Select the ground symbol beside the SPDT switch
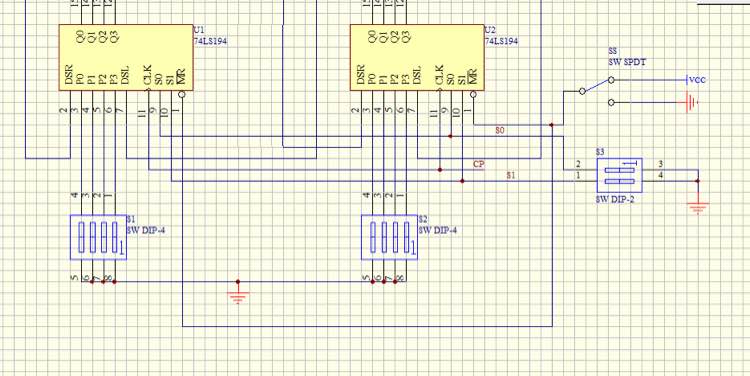 point(692,102)
